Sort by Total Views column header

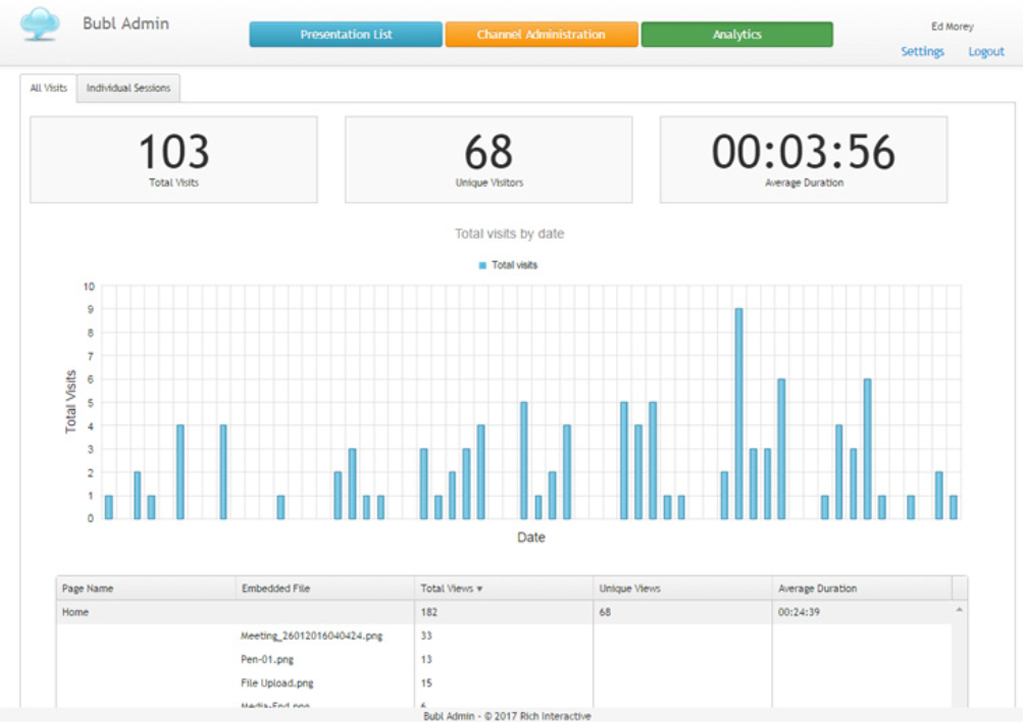(504, 588)
